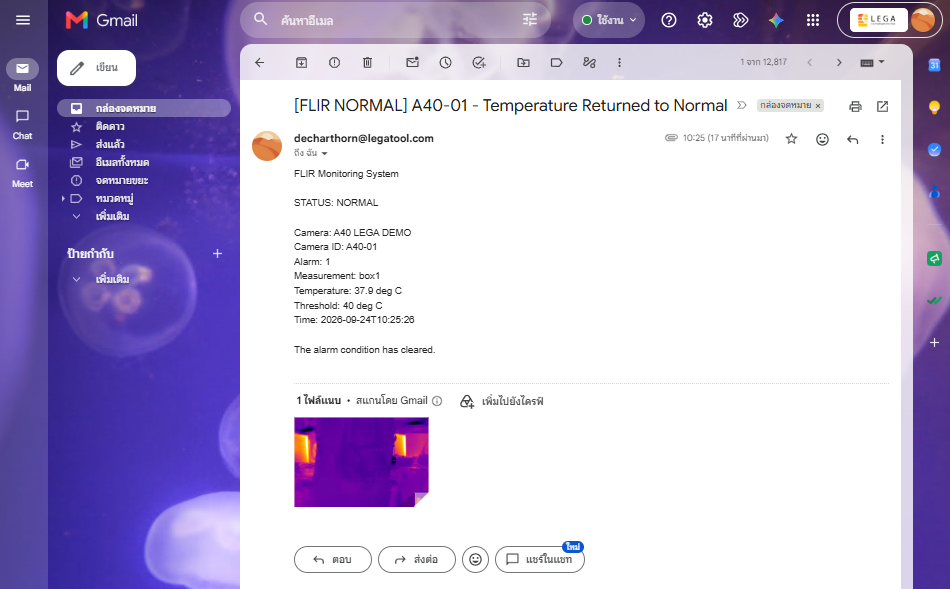The height and width of the screenshot is (589, 950).
Task: Select inbox กล่องจดหมาย folder
Action: tap(144, 108)
